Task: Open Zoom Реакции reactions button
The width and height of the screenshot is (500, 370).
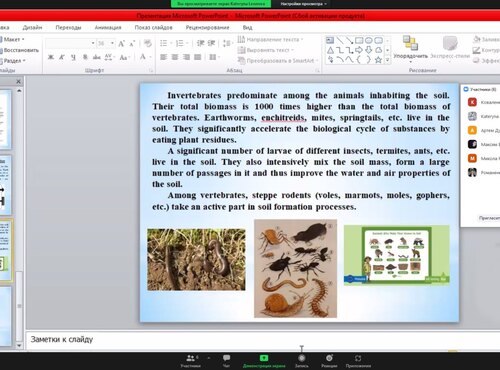Action: tap(329, 361)
